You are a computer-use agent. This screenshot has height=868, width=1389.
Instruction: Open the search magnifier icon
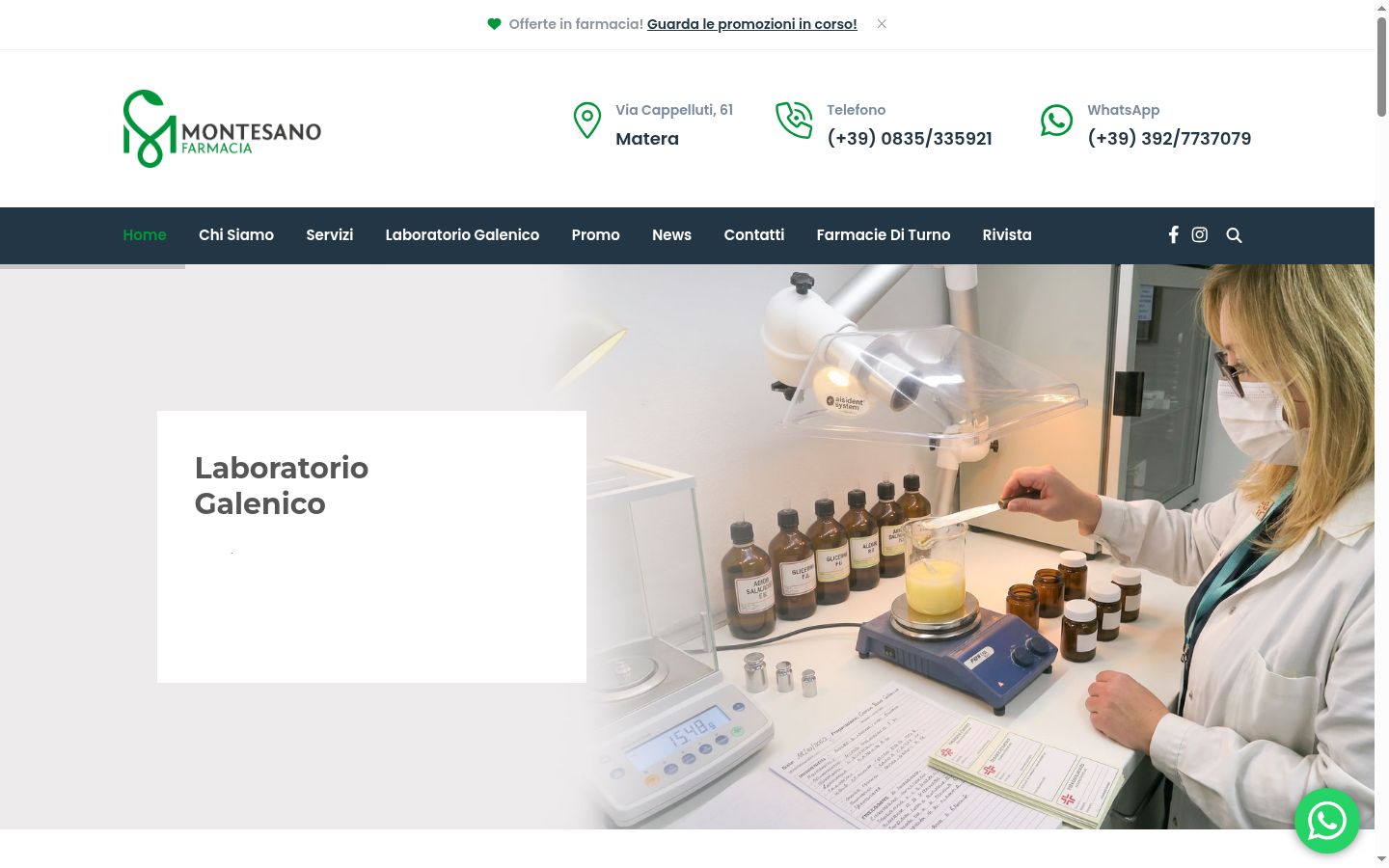[x=1234, y=235]
